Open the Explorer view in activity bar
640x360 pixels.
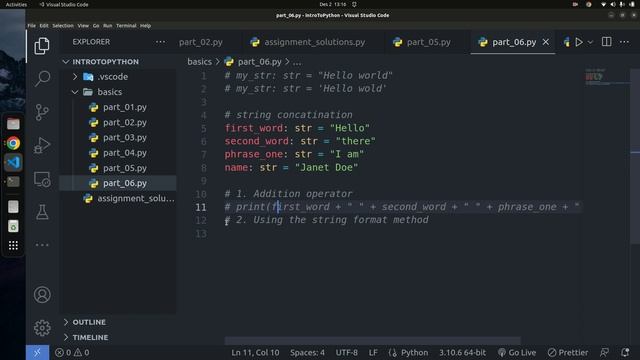point(42,46)
